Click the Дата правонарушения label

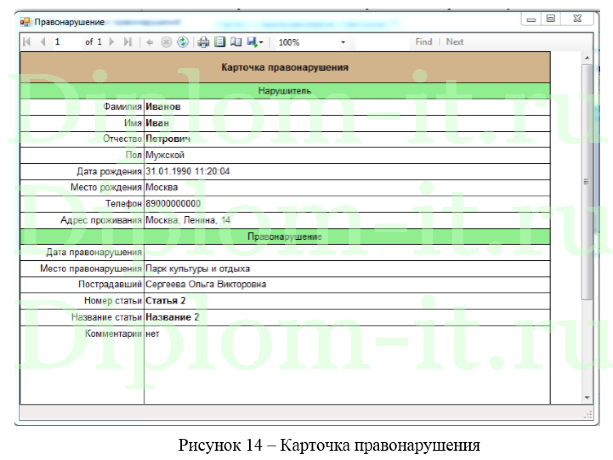point(94,252)
